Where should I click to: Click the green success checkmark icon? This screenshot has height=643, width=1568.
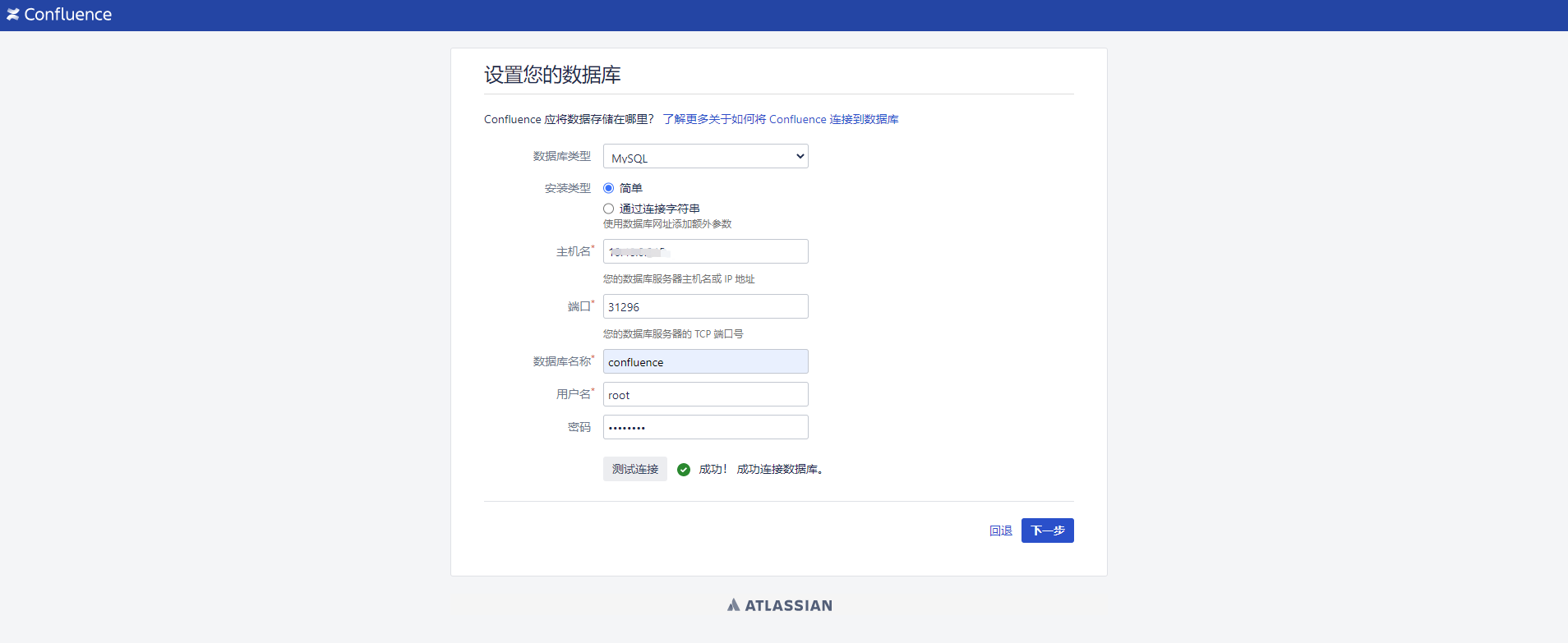tap(683, 470)
